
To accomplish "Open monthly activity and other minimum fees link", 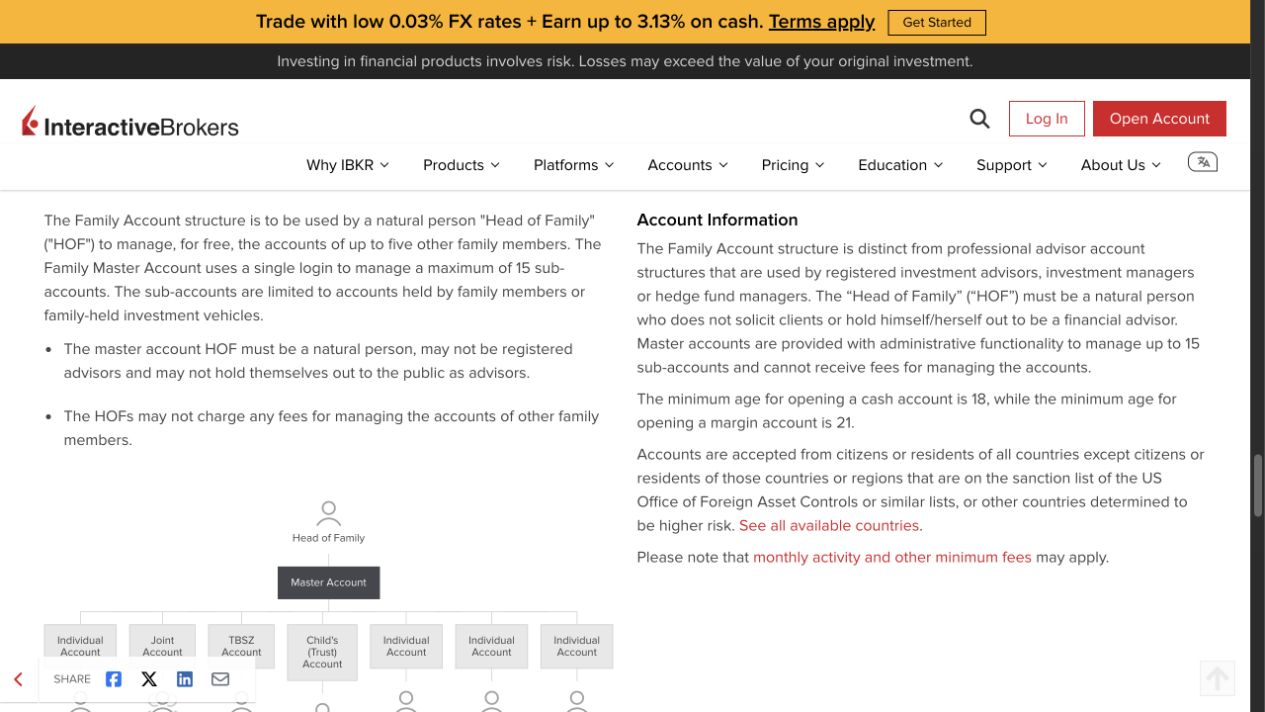I will click(892, 558).
